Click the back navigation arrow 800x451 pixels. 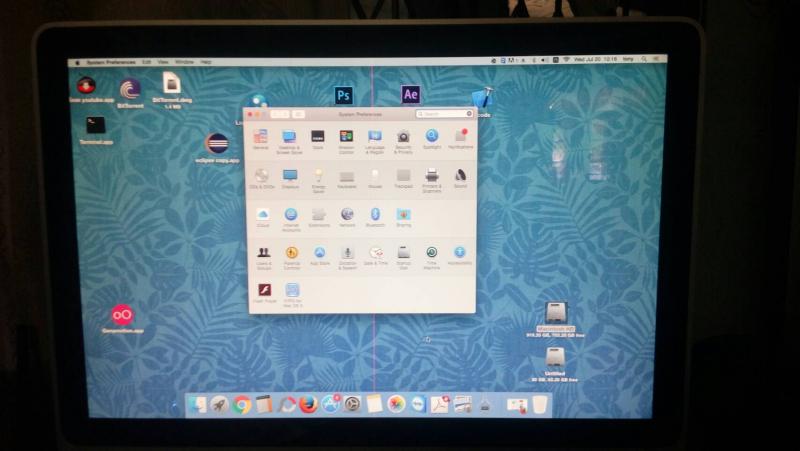pos(274,114)
